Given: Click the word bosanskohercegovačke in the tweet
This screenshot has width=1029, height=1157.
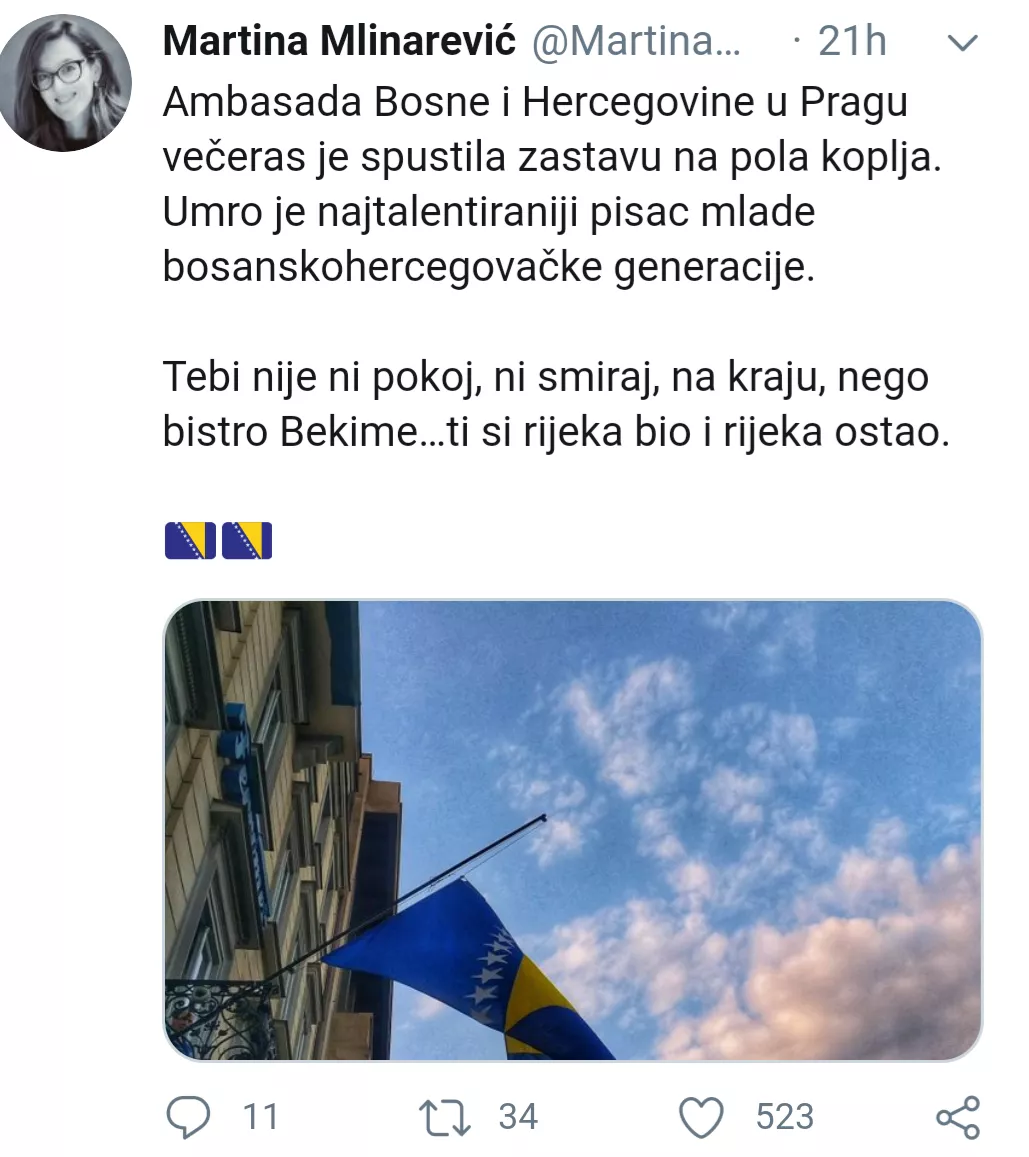Looking at the screenshot, I should pyautogui.click(x=382, y=267).
